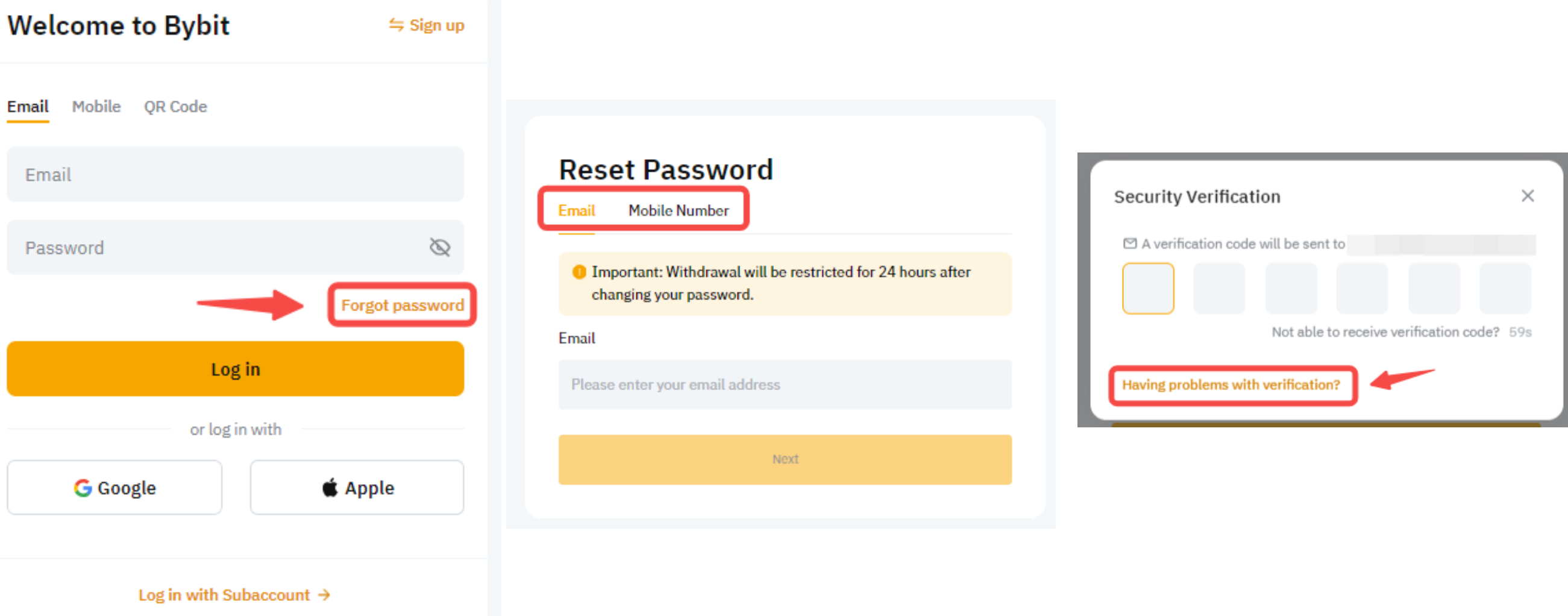Toggle password visibility eye icon
The height and width of the screenshot is (616, 1568).
coord(439,247)
